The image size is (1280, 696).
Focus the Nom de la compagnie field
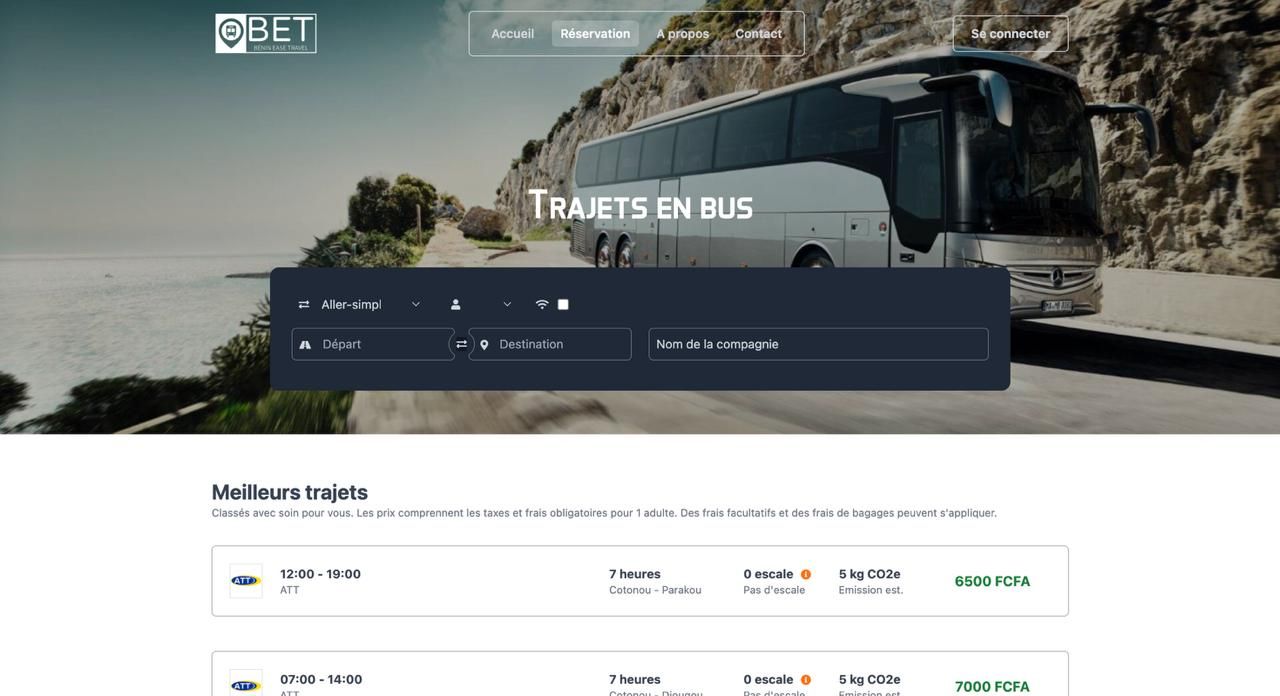tap(818, 344)
